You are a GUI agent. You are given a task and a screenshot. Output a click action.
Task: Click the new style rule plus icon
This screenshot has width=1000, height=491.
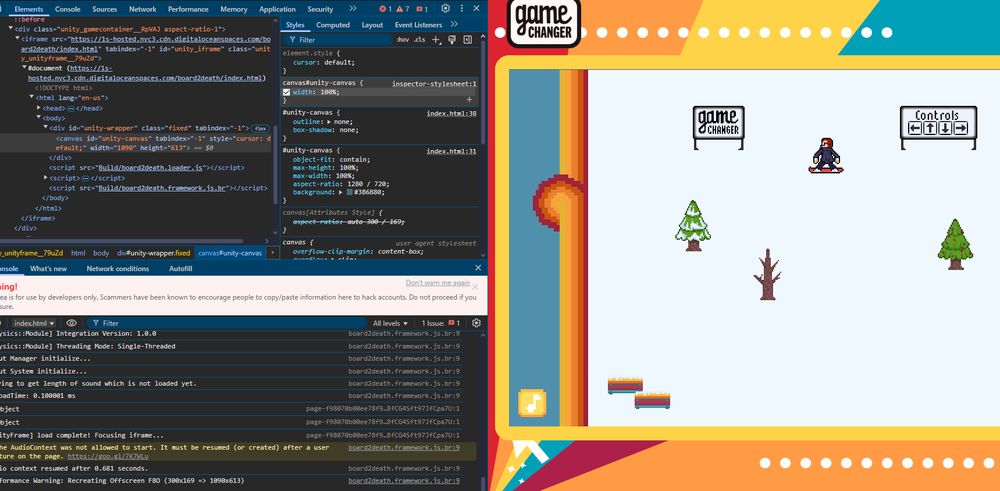[x=436, y=40]
